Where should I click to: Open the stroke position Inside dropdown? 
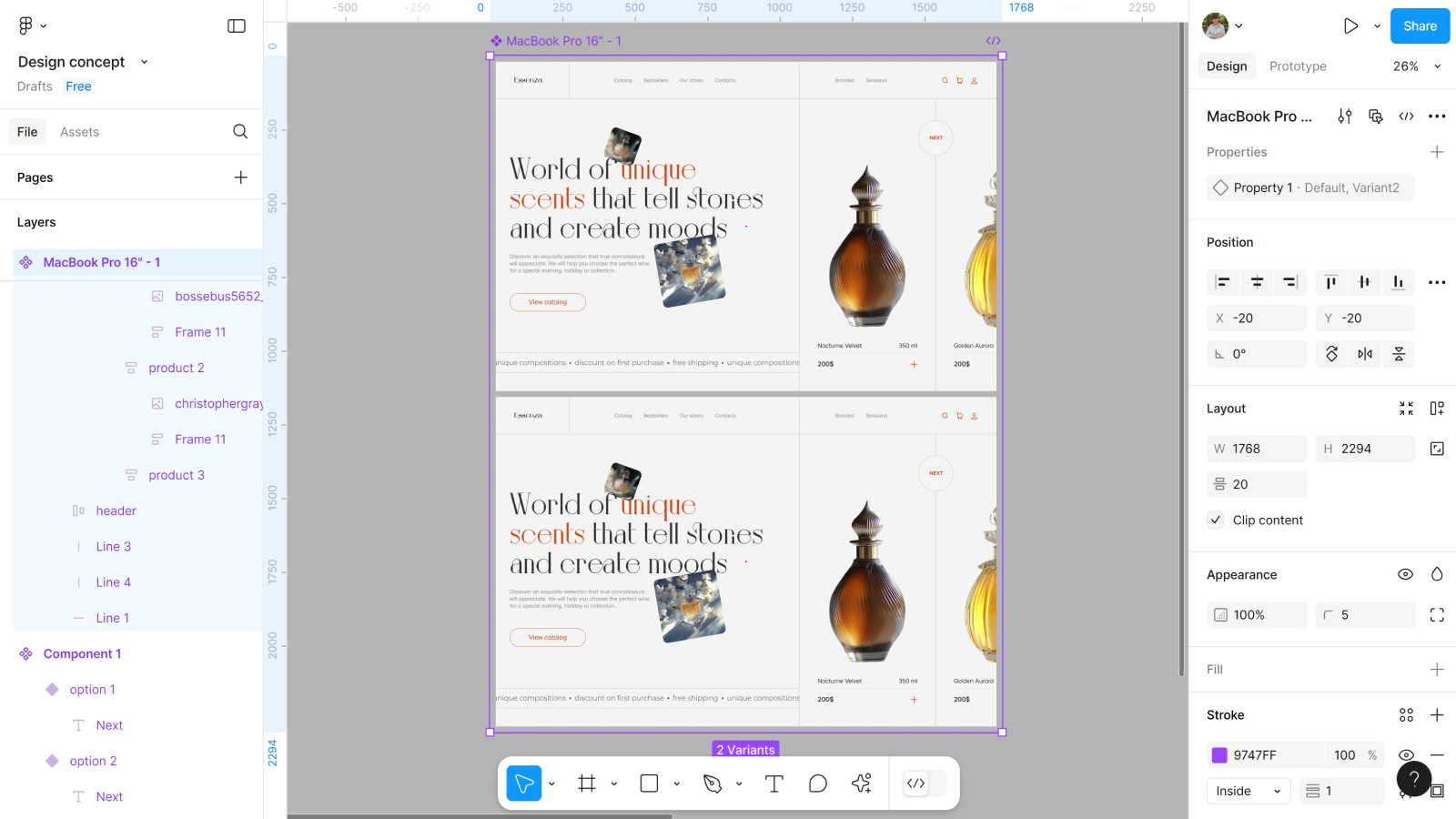click(1248, 791)
